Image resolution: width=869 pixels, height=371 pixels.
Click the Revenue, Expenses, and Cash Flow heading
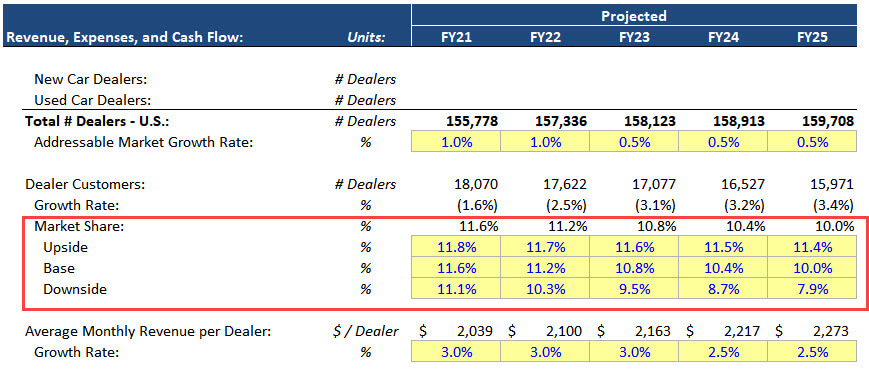coord(125,38)
